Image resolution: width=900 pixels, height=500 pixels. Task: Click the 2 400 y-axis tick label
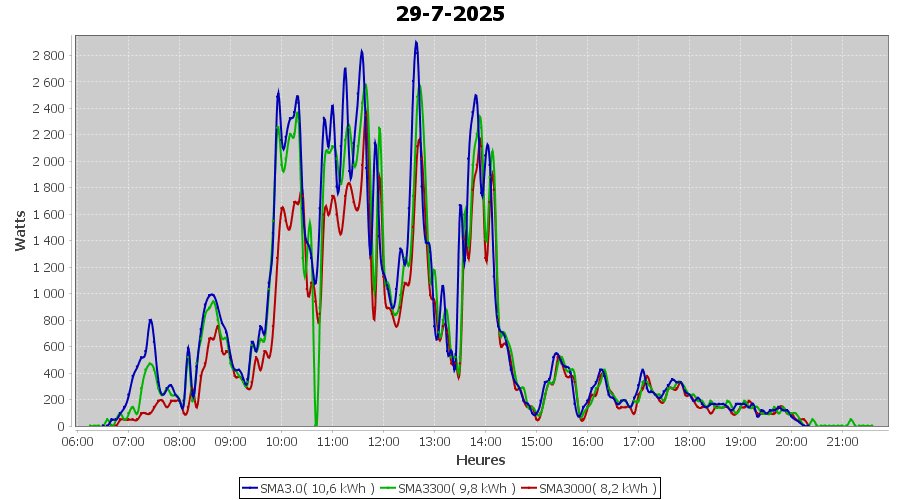click(x=49, y=108)
